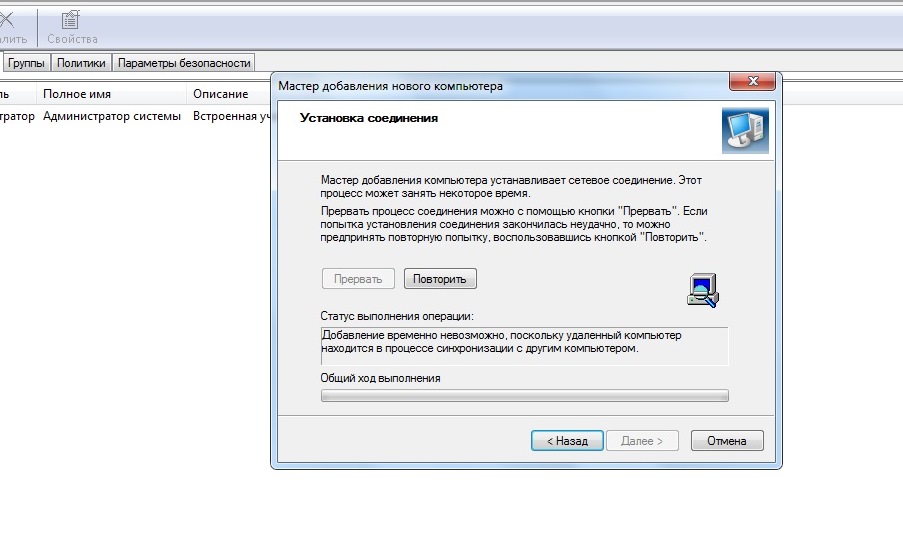Go back with the Назад button
This screenshot has width=903, height=541.
tap(567, 440)
